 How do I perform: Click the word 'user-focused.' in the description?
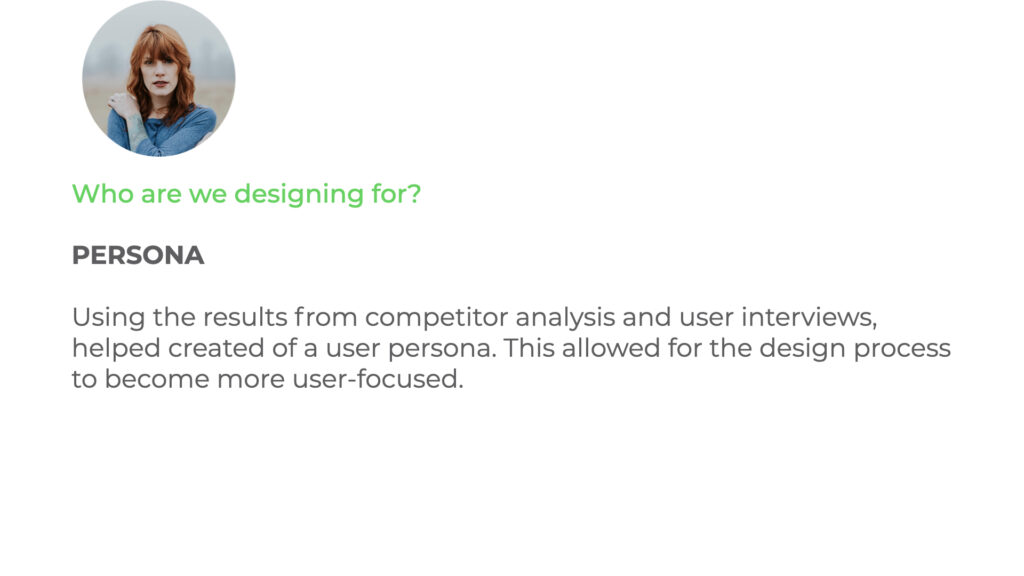[x=378, y=379]
